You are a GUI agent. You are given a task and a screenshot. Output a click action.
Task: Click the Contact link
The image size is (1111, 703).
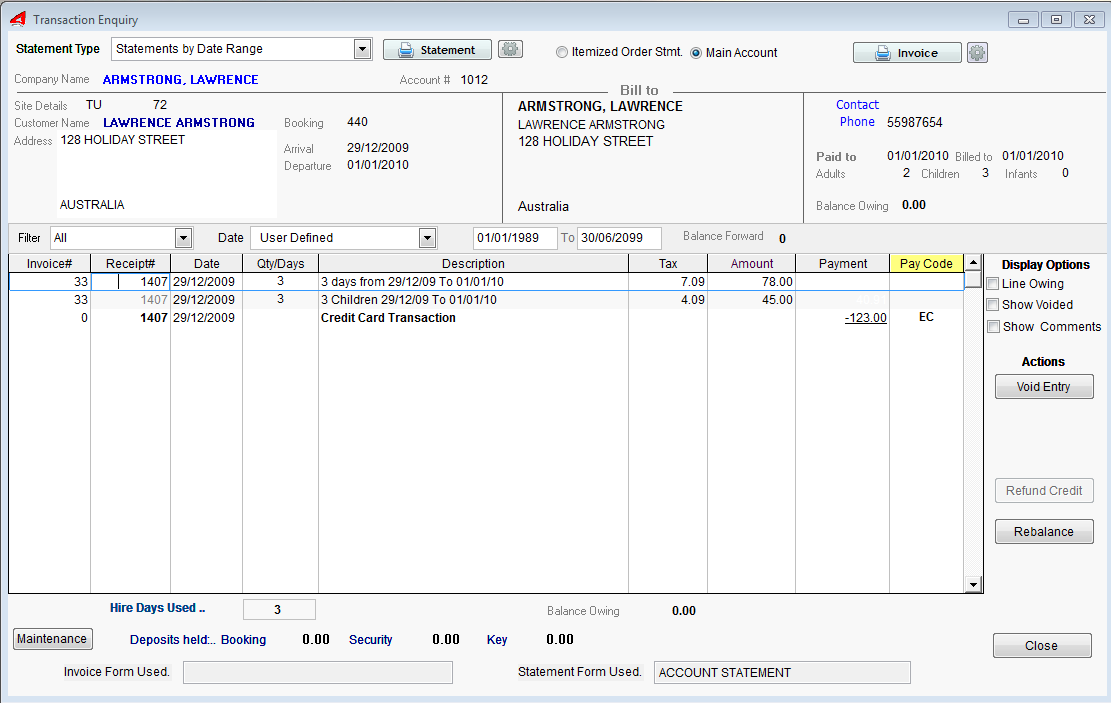coord(857,105)
